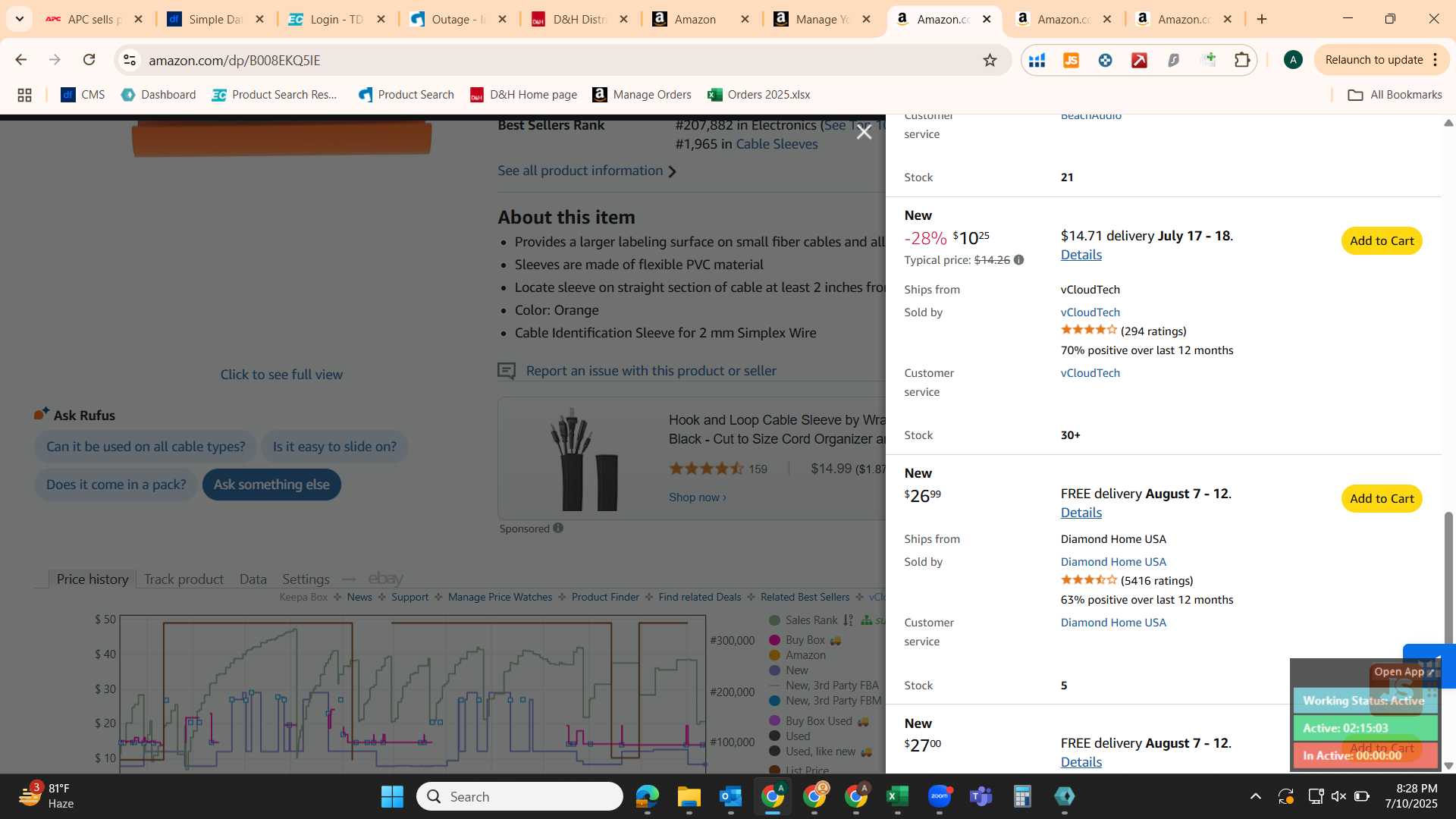
Task: Open Keepa Data tab
Action: click(253, 579)
